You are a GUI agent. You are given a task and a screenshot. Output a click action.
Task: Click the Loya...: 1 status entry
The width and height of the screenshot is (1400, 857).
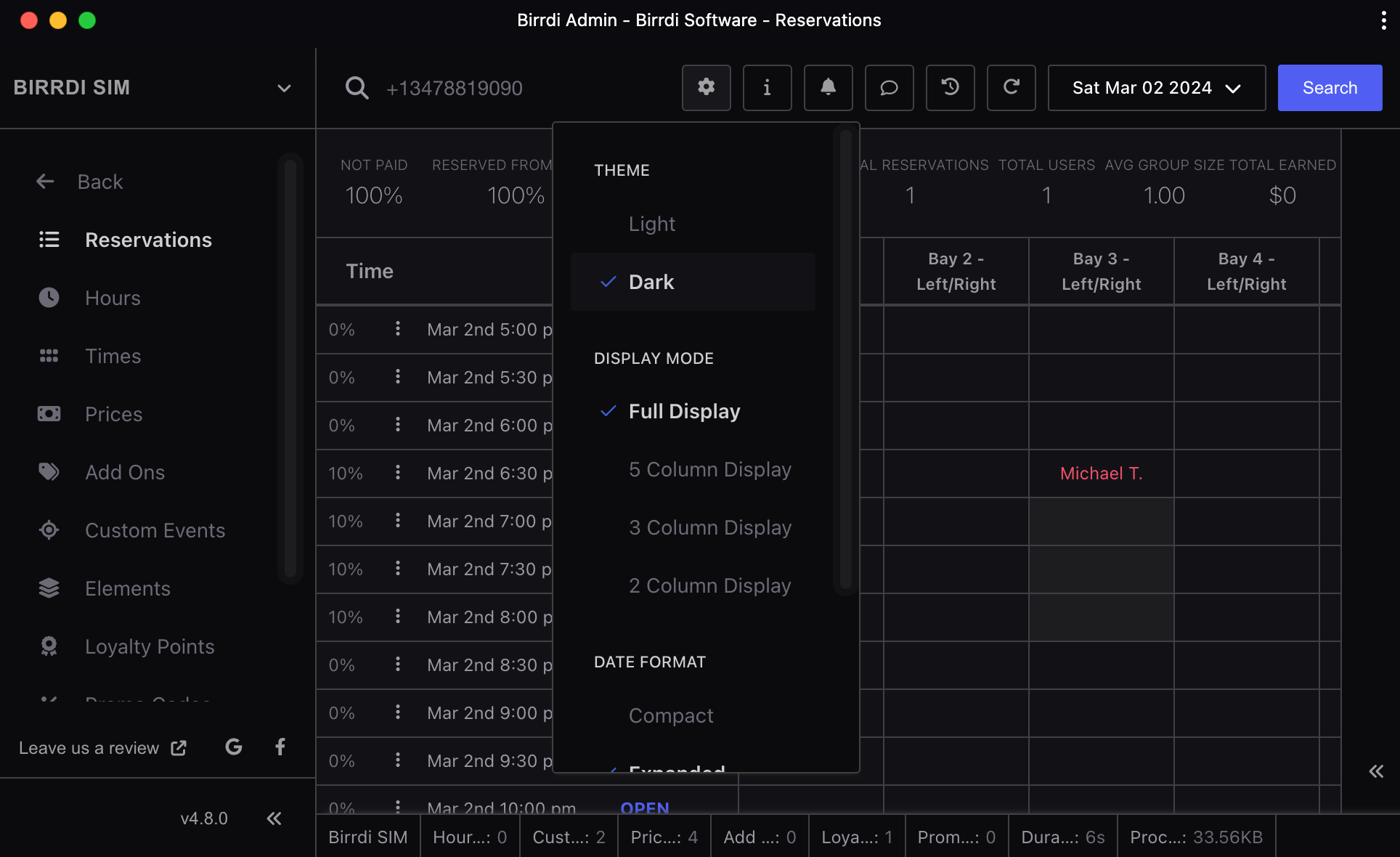(857, 837)
